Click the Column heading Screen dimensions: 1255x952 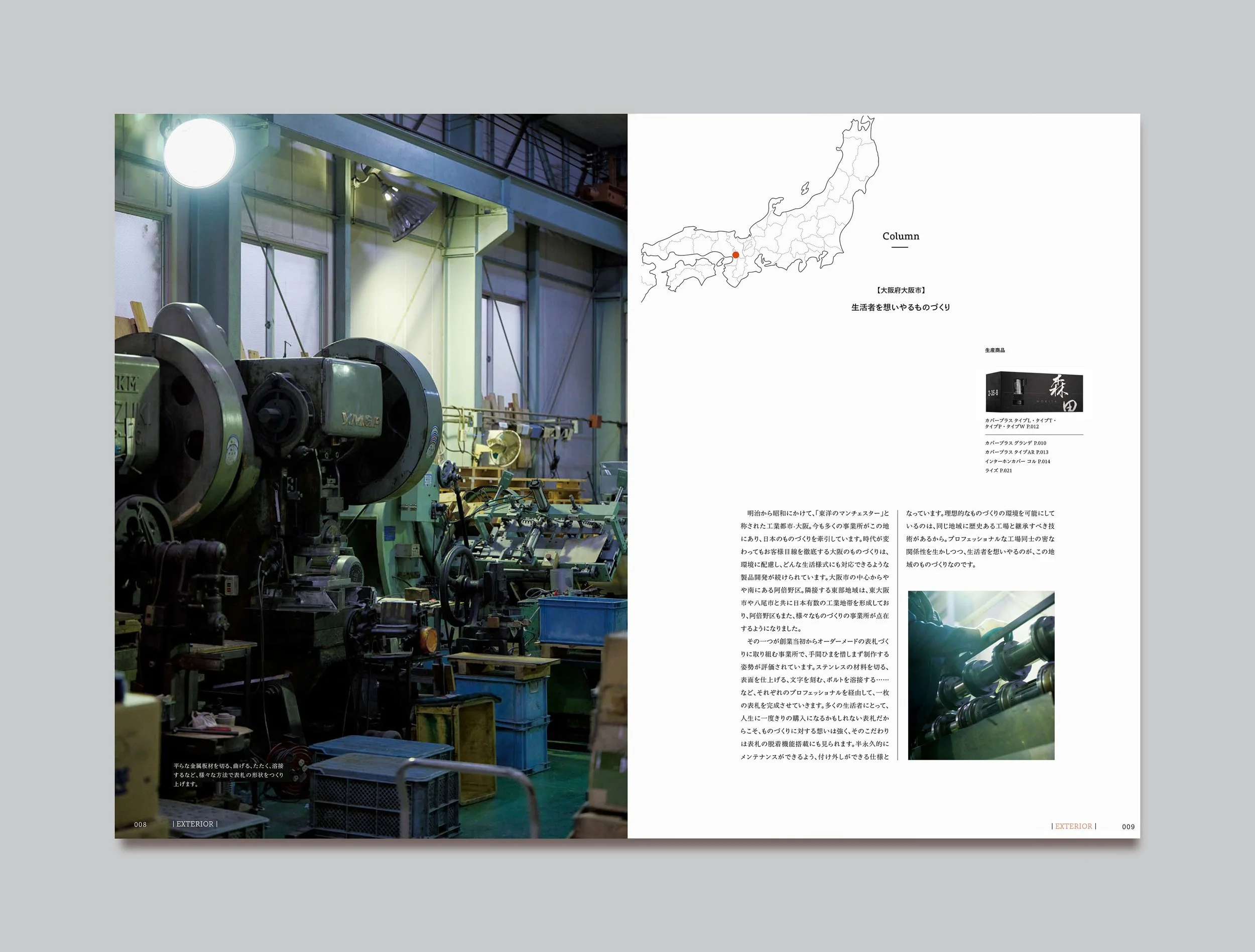click(901, 236)
